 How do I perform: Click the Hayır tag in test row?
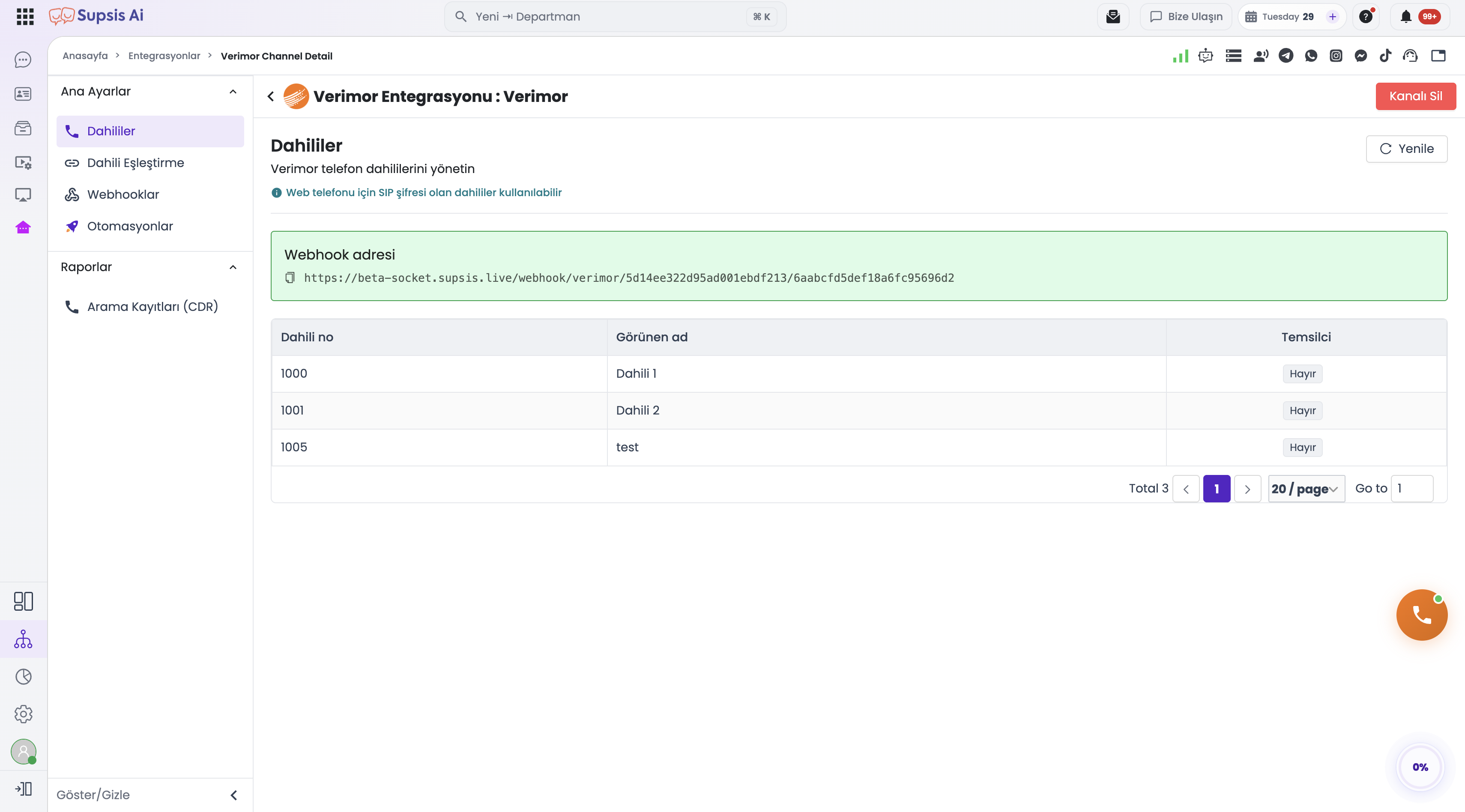1302,448
